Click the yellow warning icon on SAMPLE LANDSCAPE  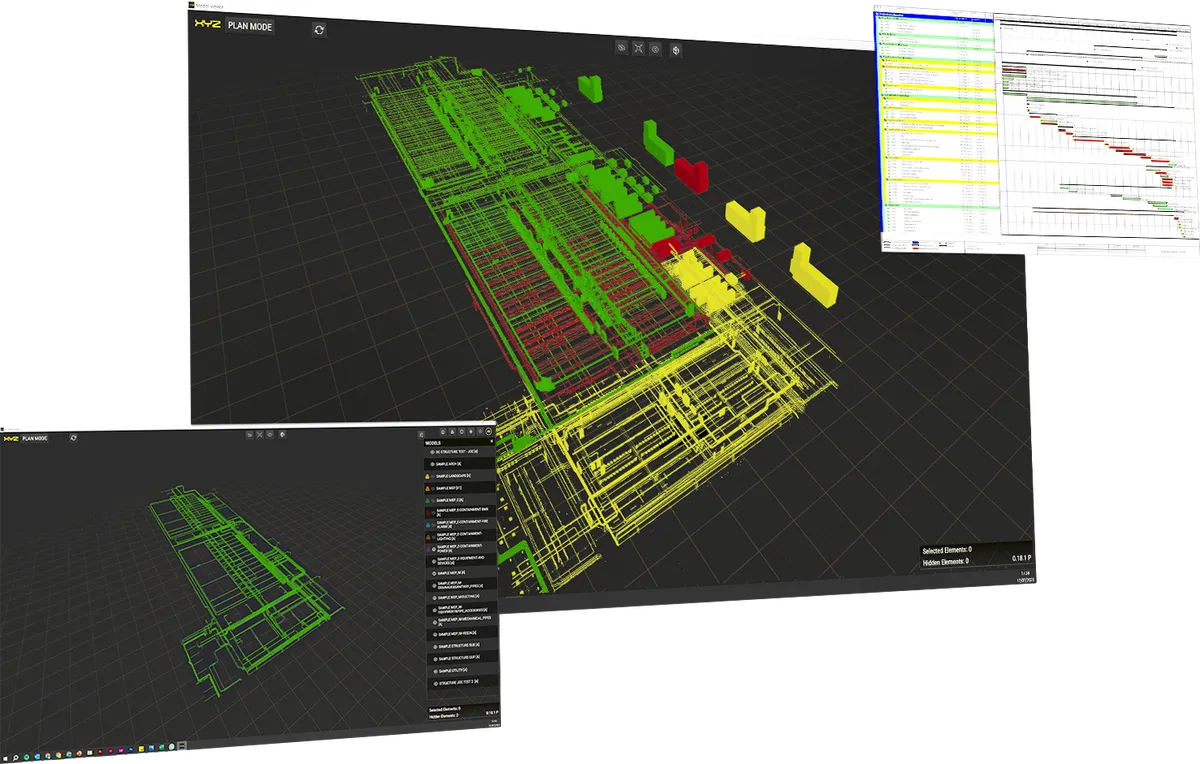pos(426,476)
